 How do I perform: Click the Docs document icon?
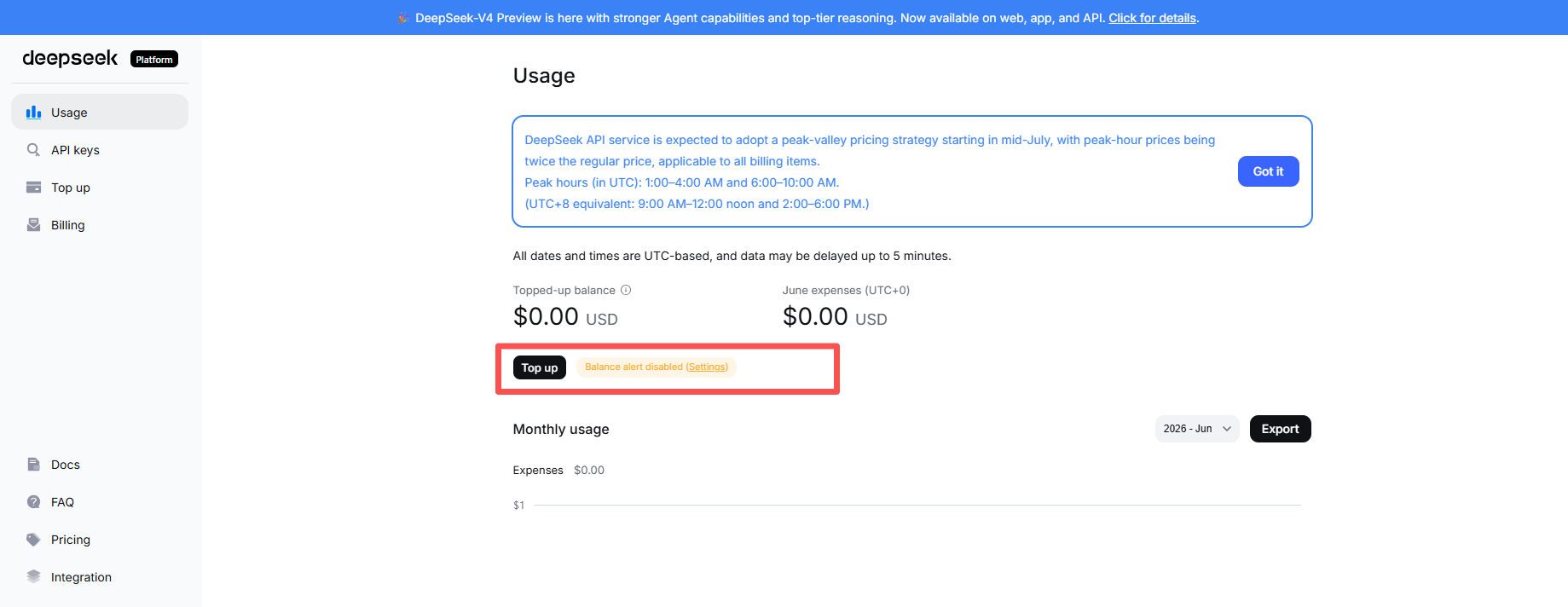(x=34, y=465)
